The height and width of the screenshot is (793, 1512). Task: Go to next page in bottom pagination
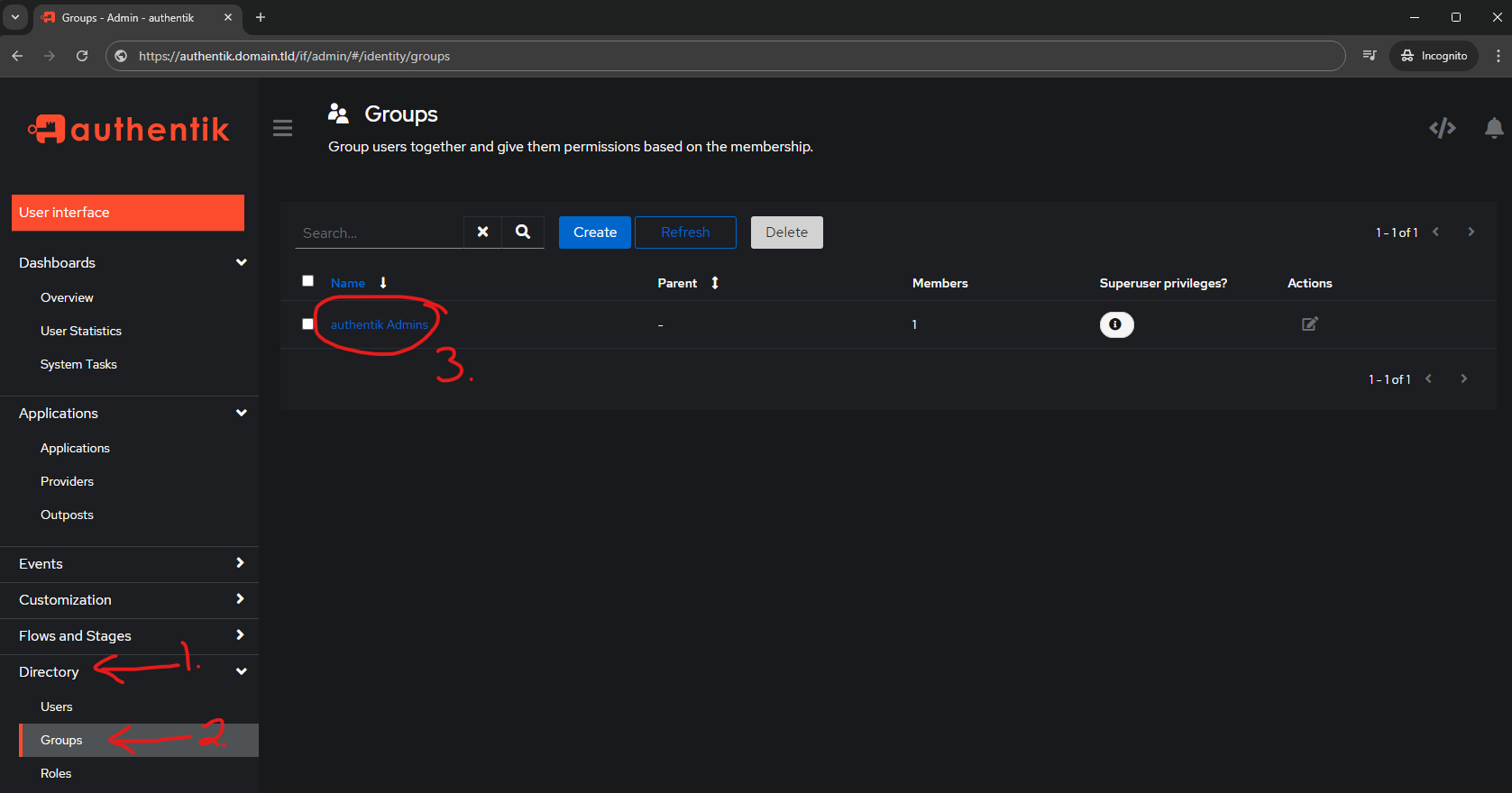1464,378
